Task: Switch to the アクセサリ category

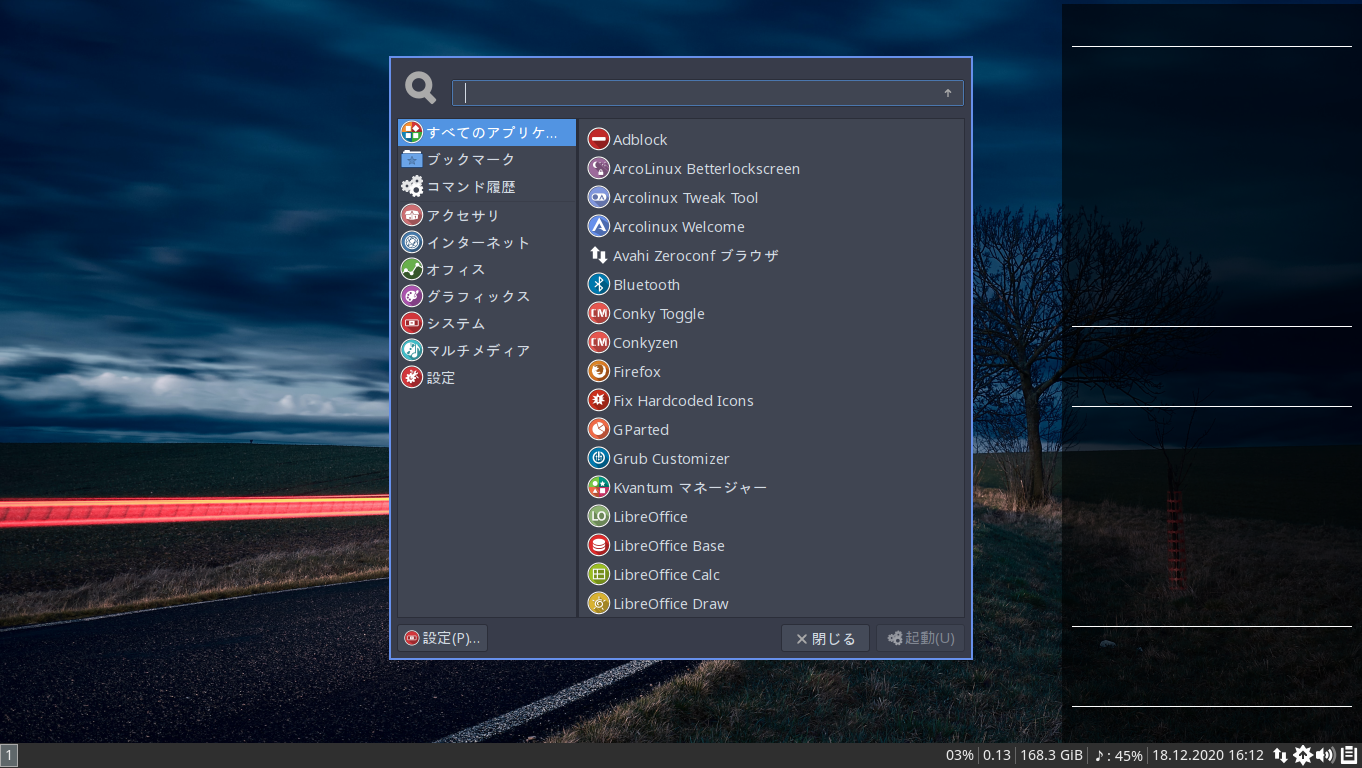Action: [487, 215]
